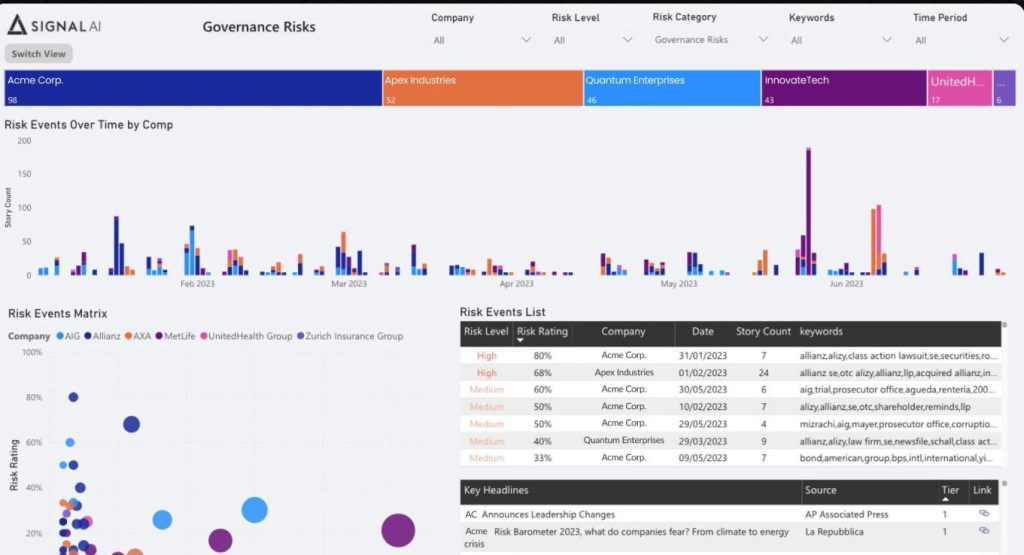This screenshot has height=555, width=1024.
Task: Open link icon for La Repubblica headline
Action: [x=983, y=532]
